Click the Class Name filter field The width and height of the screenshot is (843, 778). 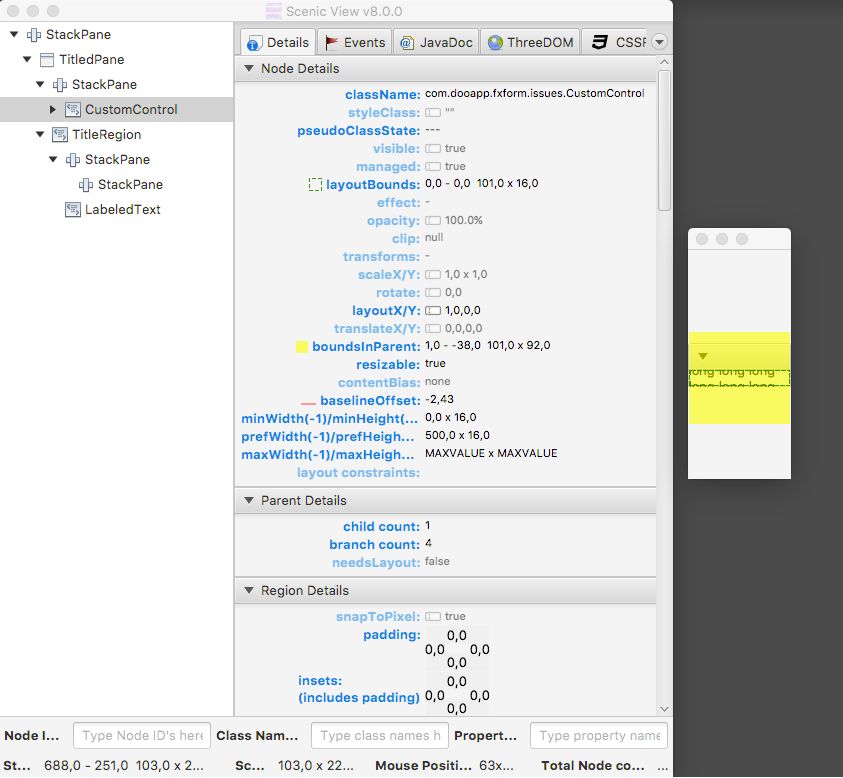tap(380, 736)
